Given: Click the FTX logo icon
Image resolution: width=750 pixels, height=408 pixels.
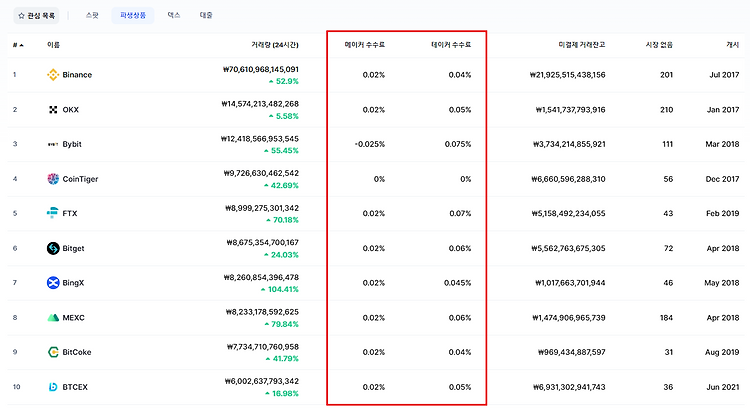Looking at the screenshot, I should click(53, 213).
